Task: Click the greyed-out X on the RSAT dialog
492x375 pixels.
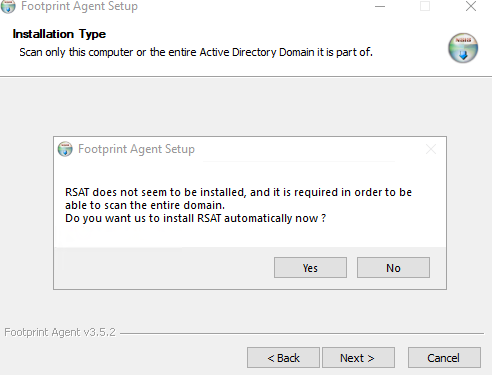Action: click(x=431, y=149)
